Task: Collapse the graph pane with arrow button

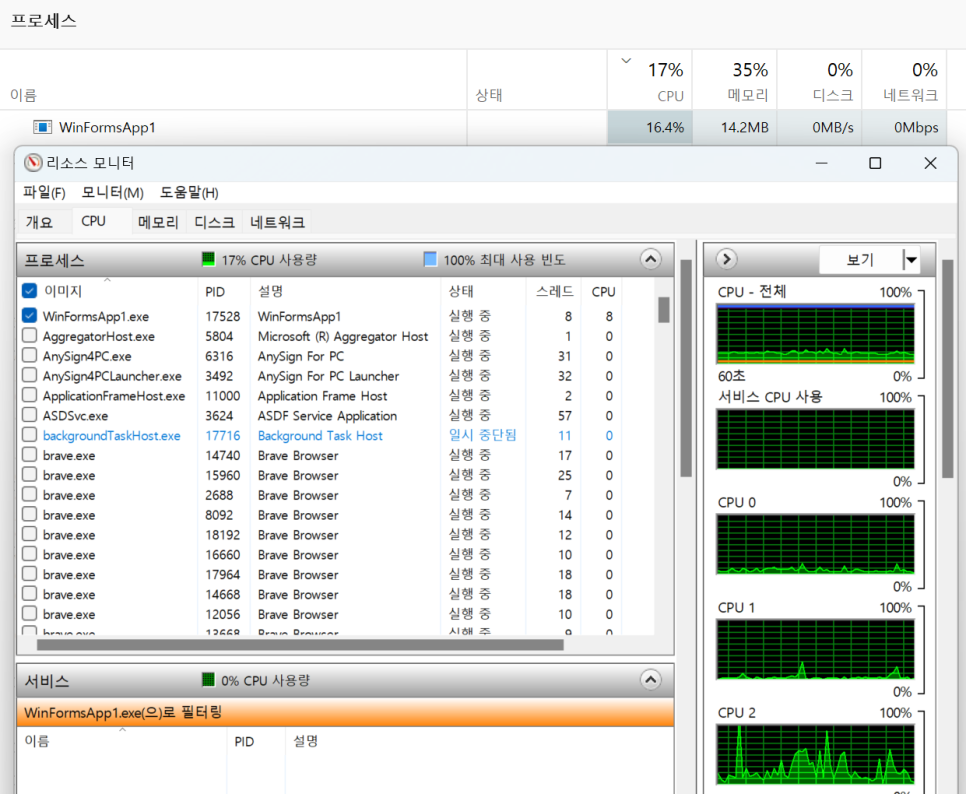Action: click(727, 260)
